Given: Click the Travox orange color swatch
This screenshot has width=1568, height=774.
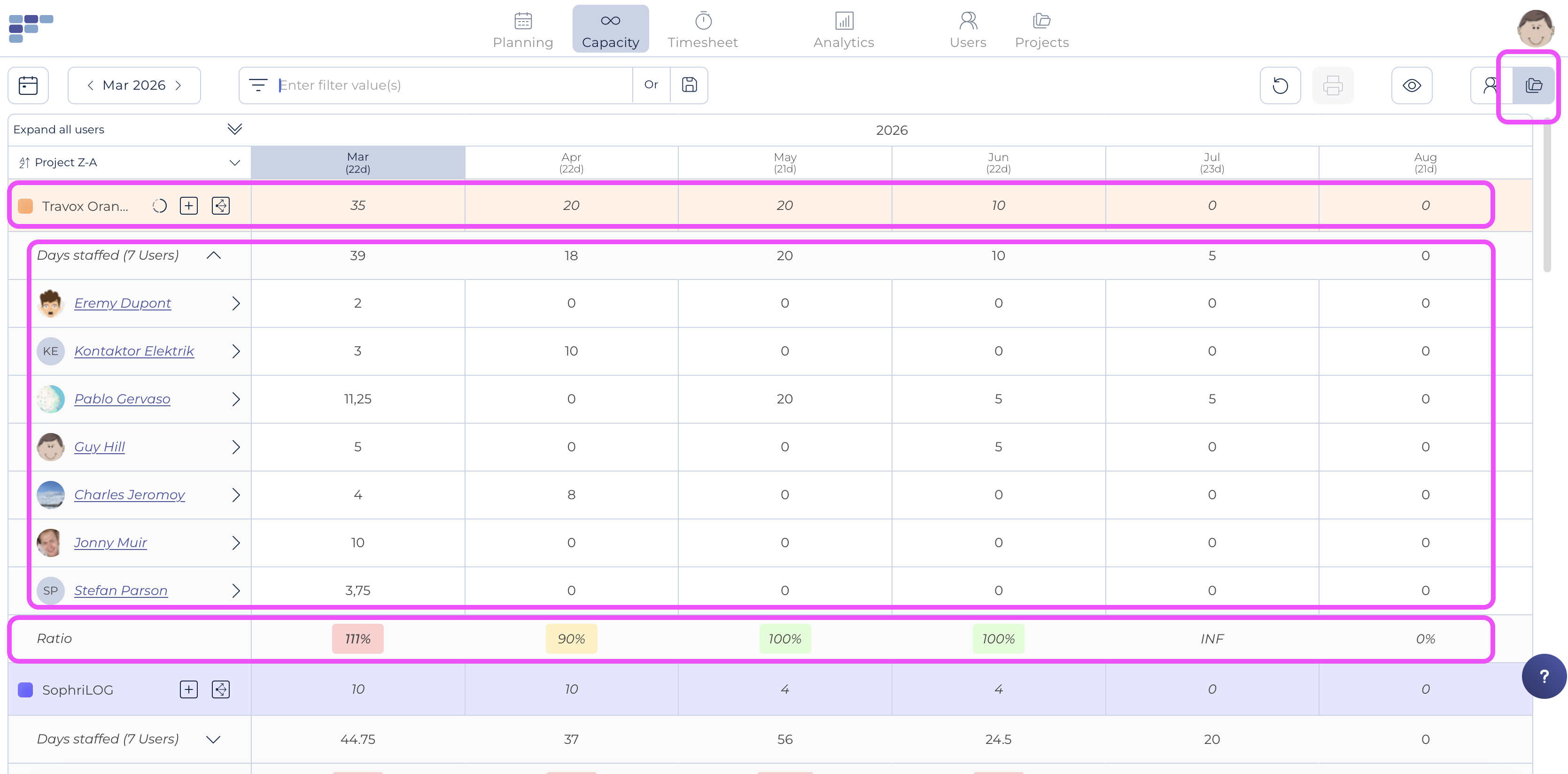Looking at the screenshot, I should coord(25,206).
